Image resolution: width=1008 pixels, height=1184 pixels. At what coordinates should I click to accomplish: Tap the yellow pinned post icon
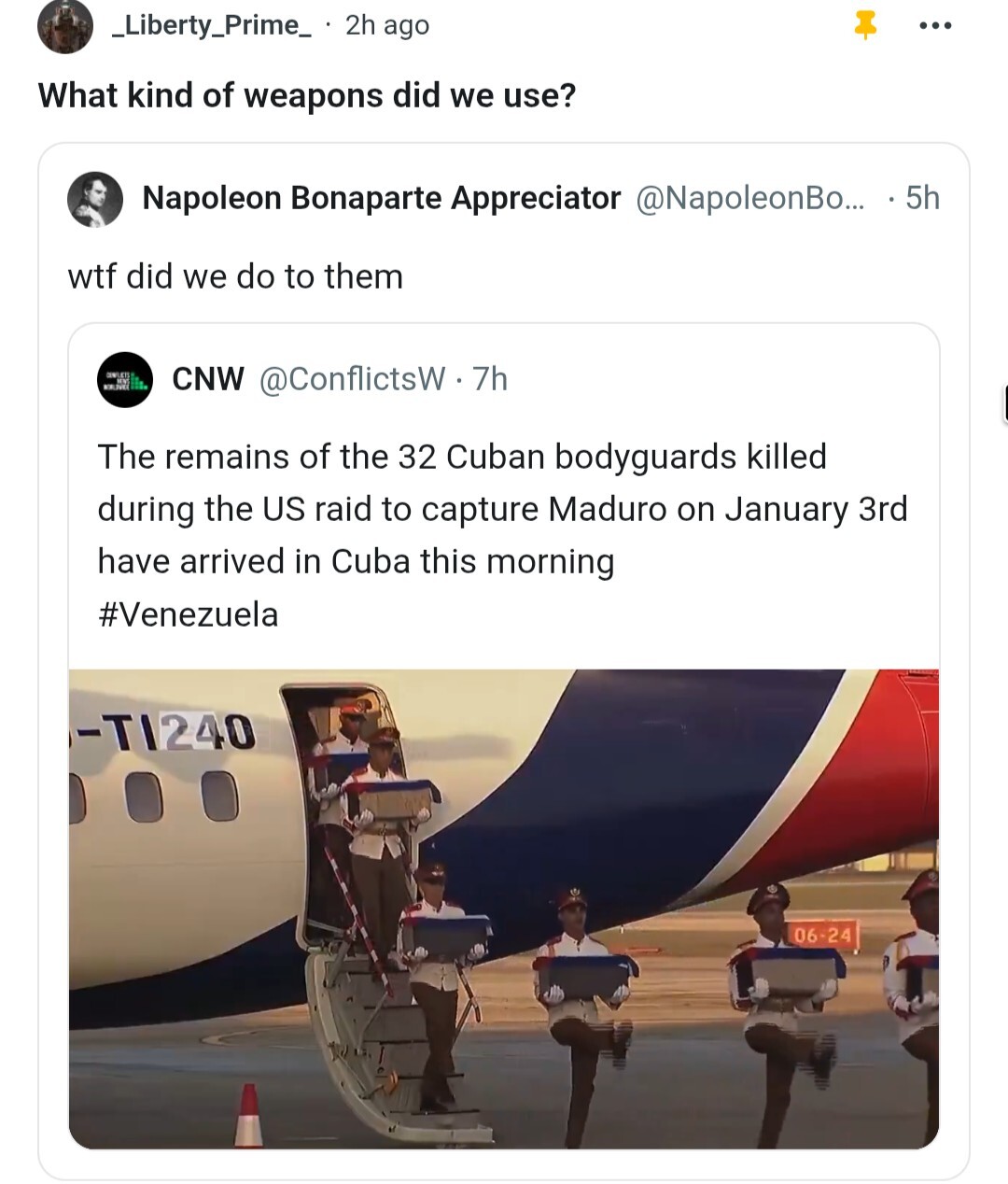[865, 26]
